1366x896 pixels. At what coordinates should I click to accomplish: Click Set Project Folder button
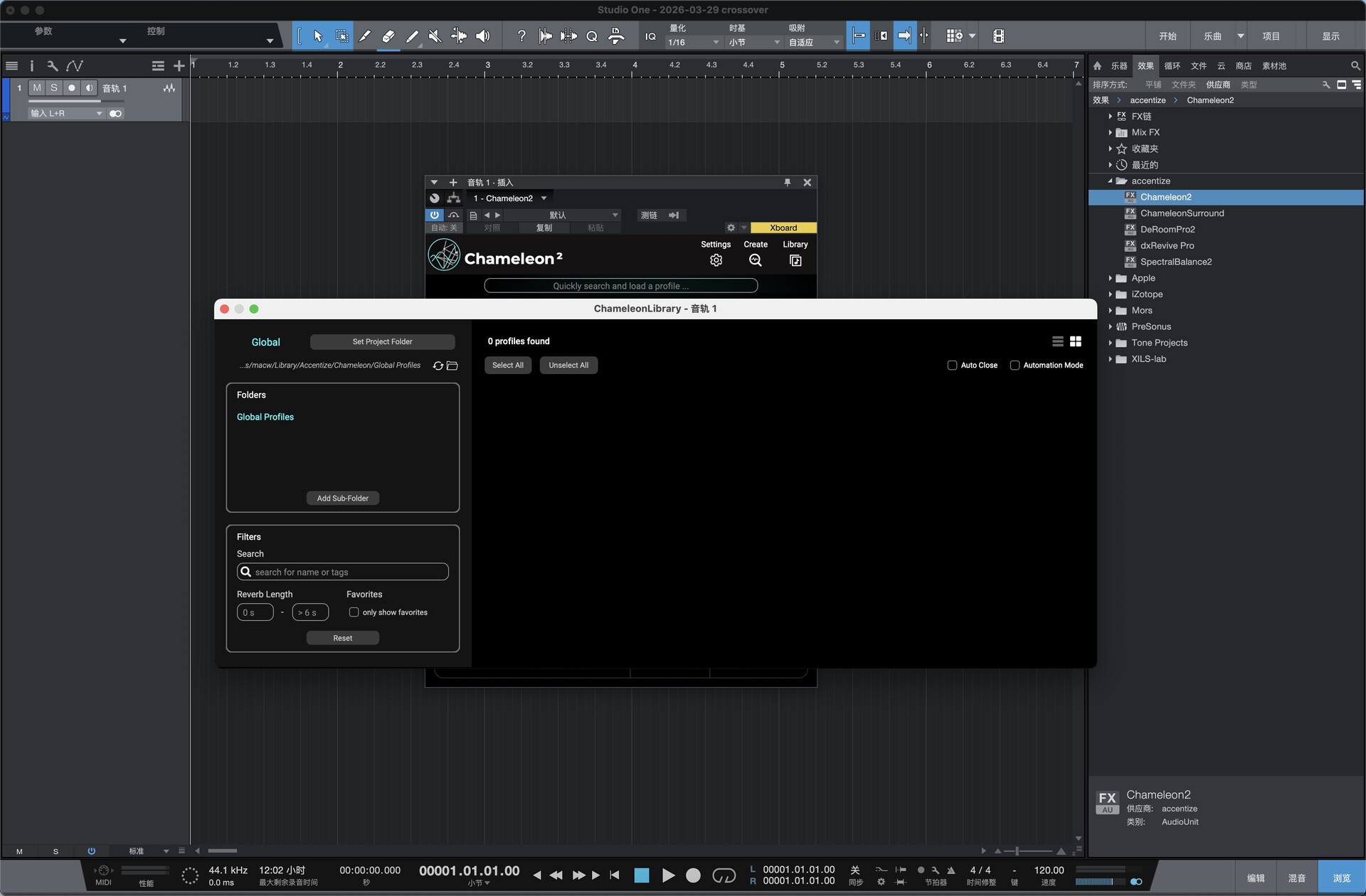[382, 342]
